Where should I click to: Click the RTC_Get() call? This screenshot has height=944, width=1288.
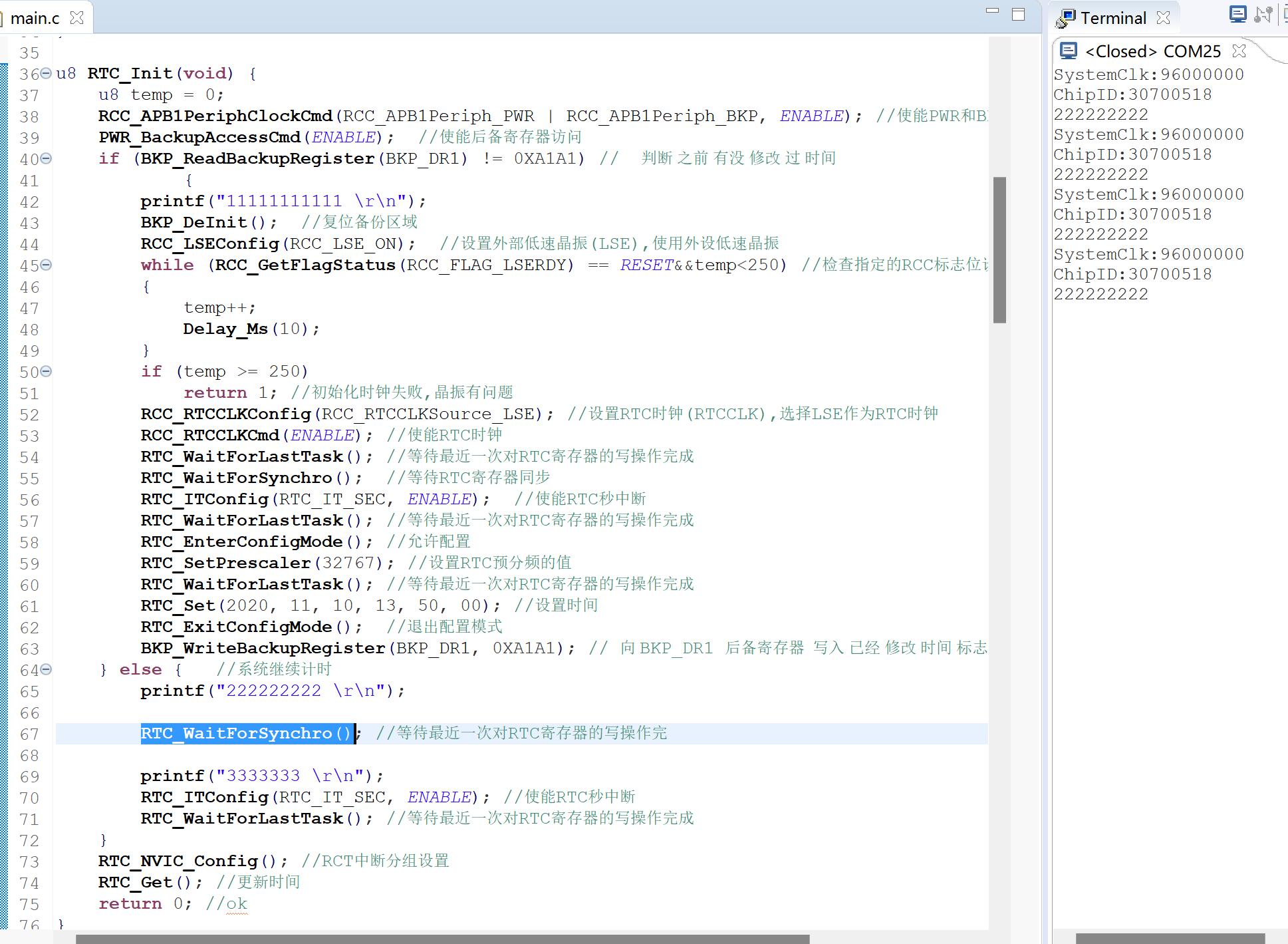[x=150, y=882]
